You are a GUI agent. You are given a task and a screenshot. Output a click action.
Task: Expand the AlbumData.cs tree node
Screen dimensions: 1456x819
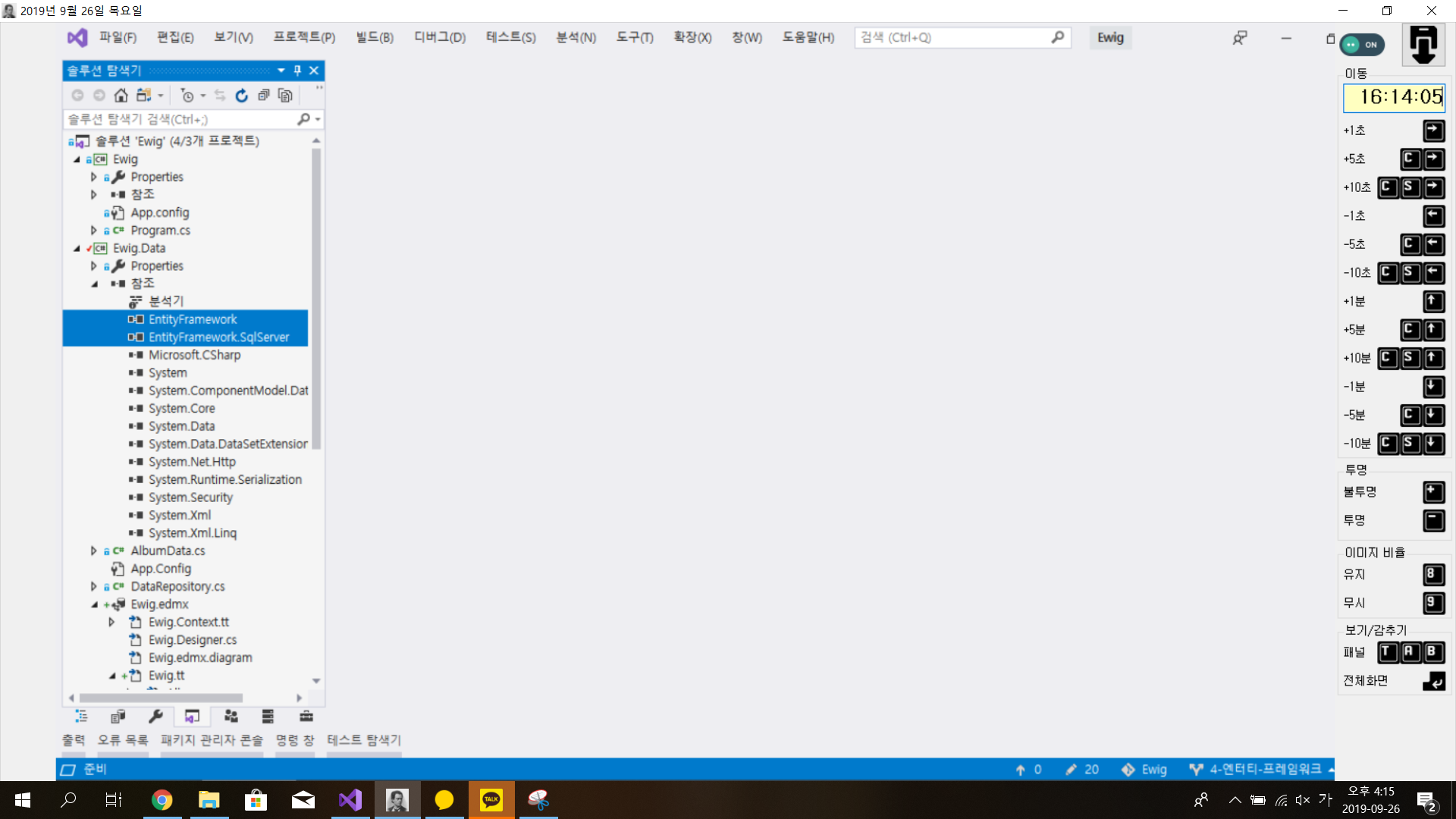click(93, 551)
